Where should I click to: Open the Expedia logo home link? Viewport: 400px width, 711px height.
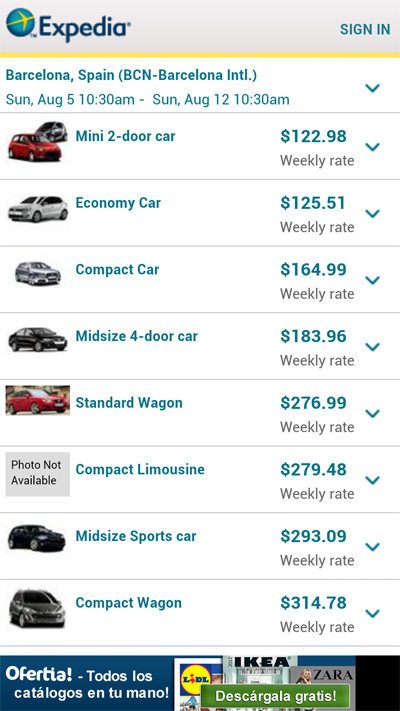[68, 25]
